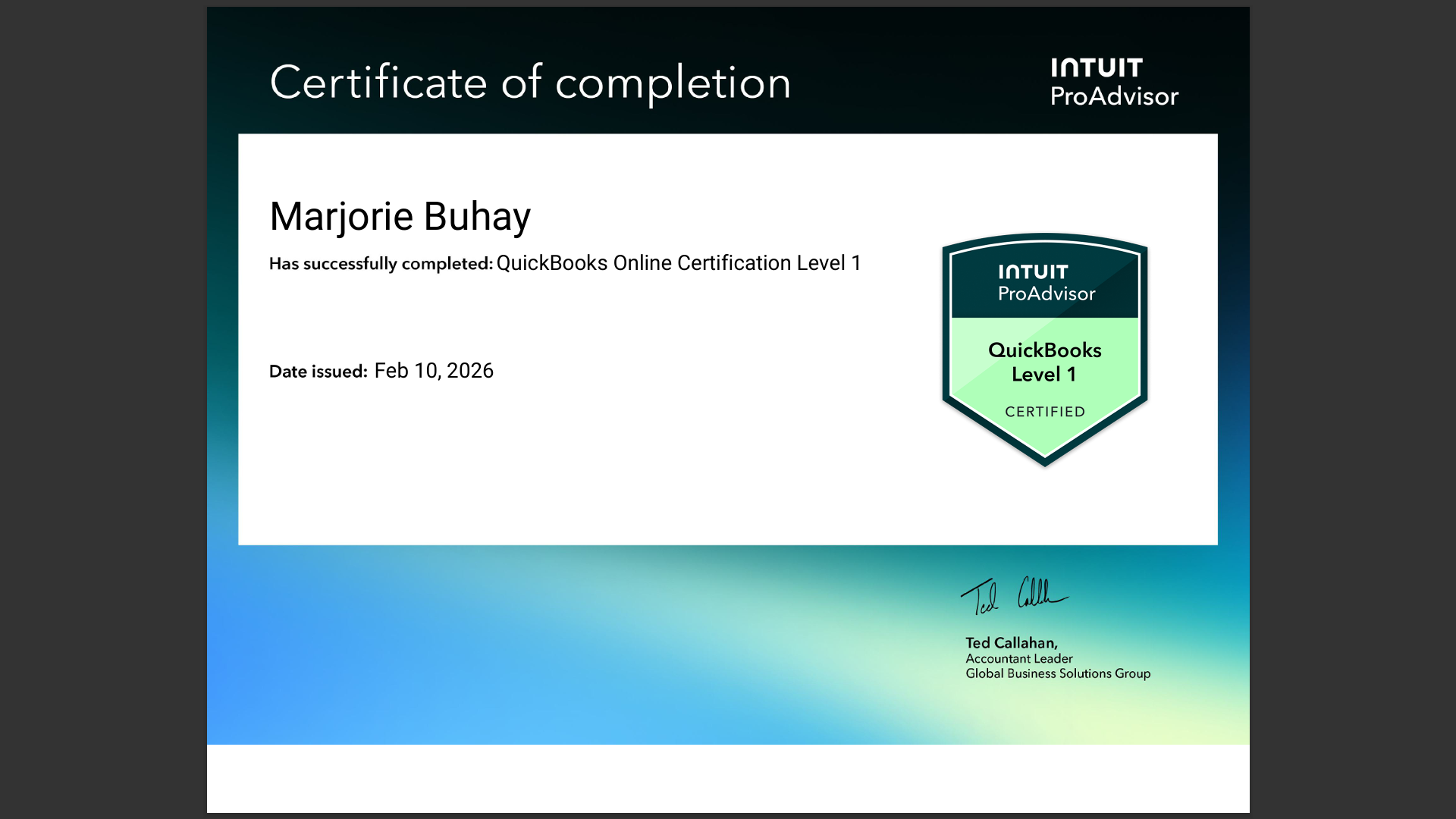Select the Date issued label
Image resolution: width=1456 pixels, height=819 pixels.
click(316, 372)
